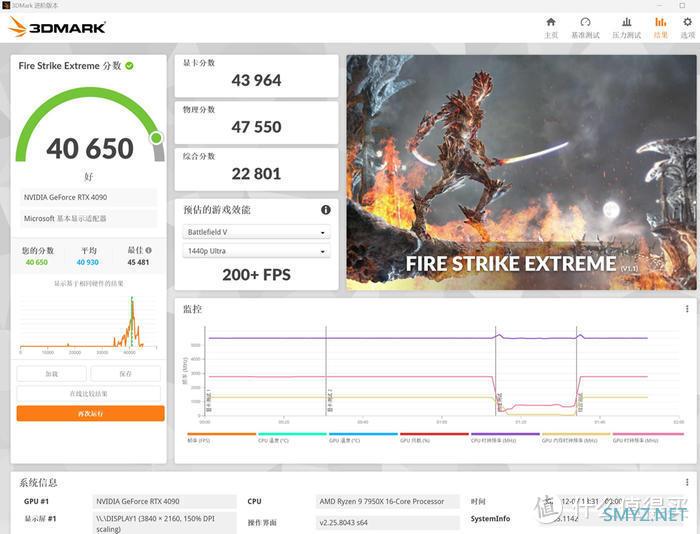
Task: Toggle the purple CPU 时钟频率 legend line
Action: [x=505, y=437]
